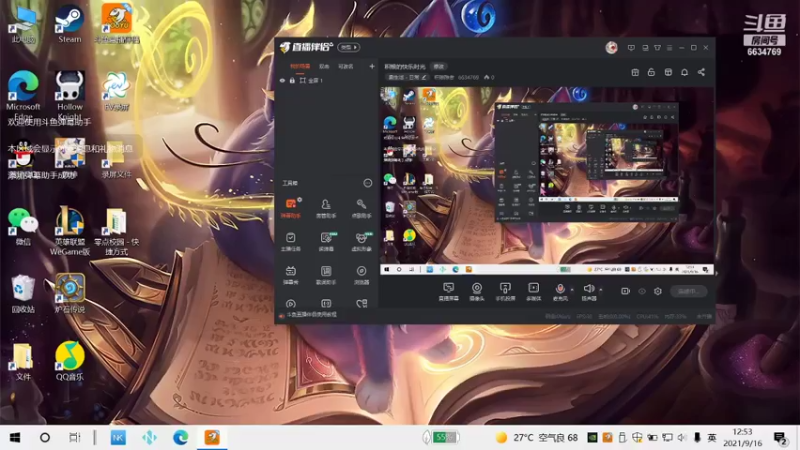Toggle the record video icon in bottom bar
The height and width of the screenshot is (450, 800).
625,291
